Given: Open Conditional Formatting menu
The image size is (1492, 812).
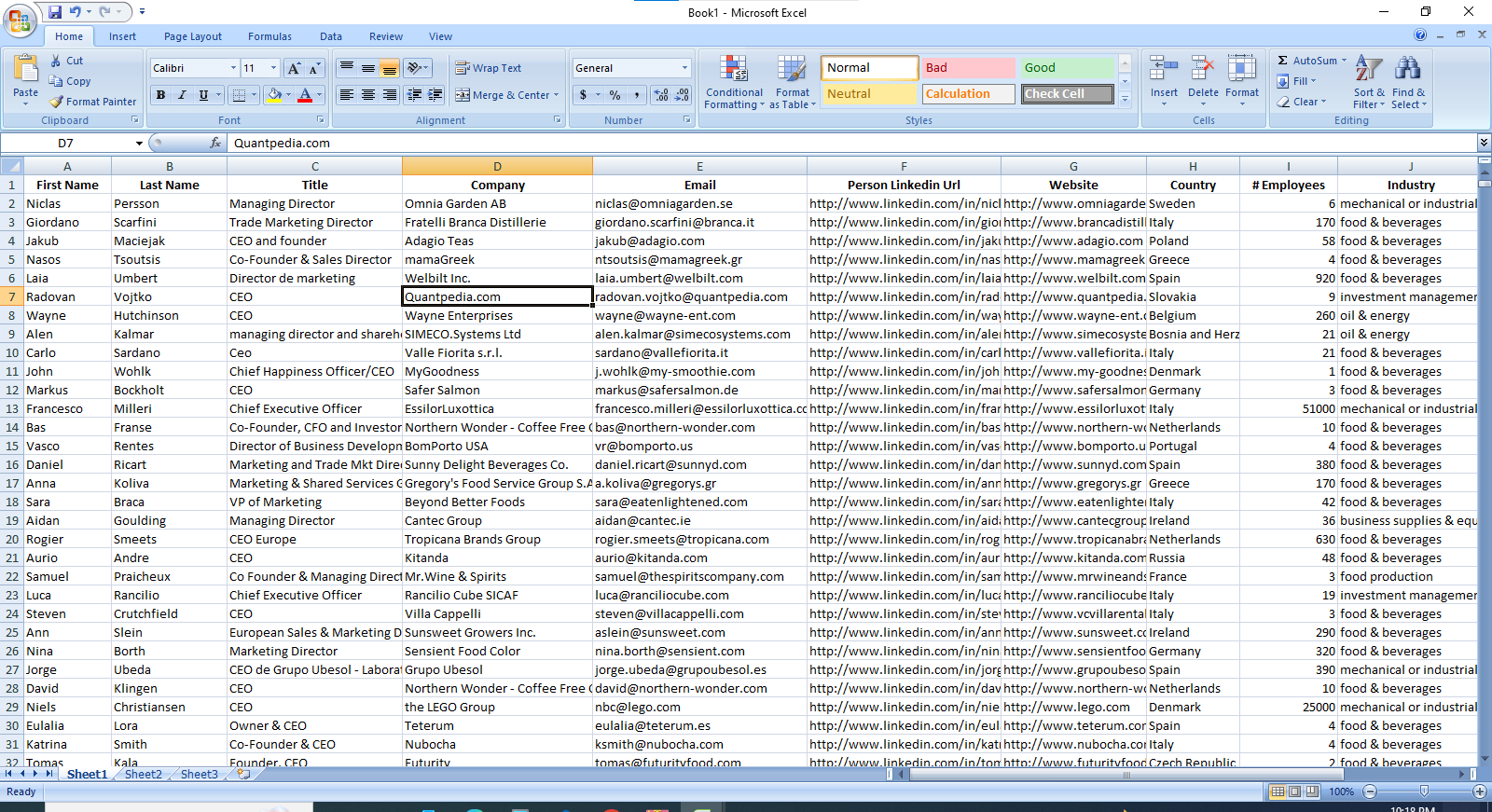Looking at the screenshot, I should coord(734,82).
